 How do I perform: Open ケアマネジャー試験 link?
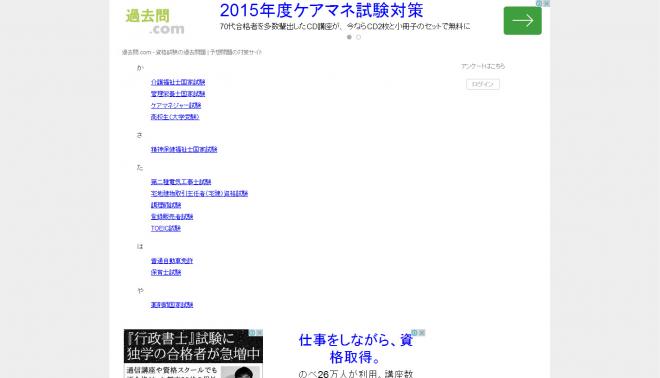pos(176,105)
